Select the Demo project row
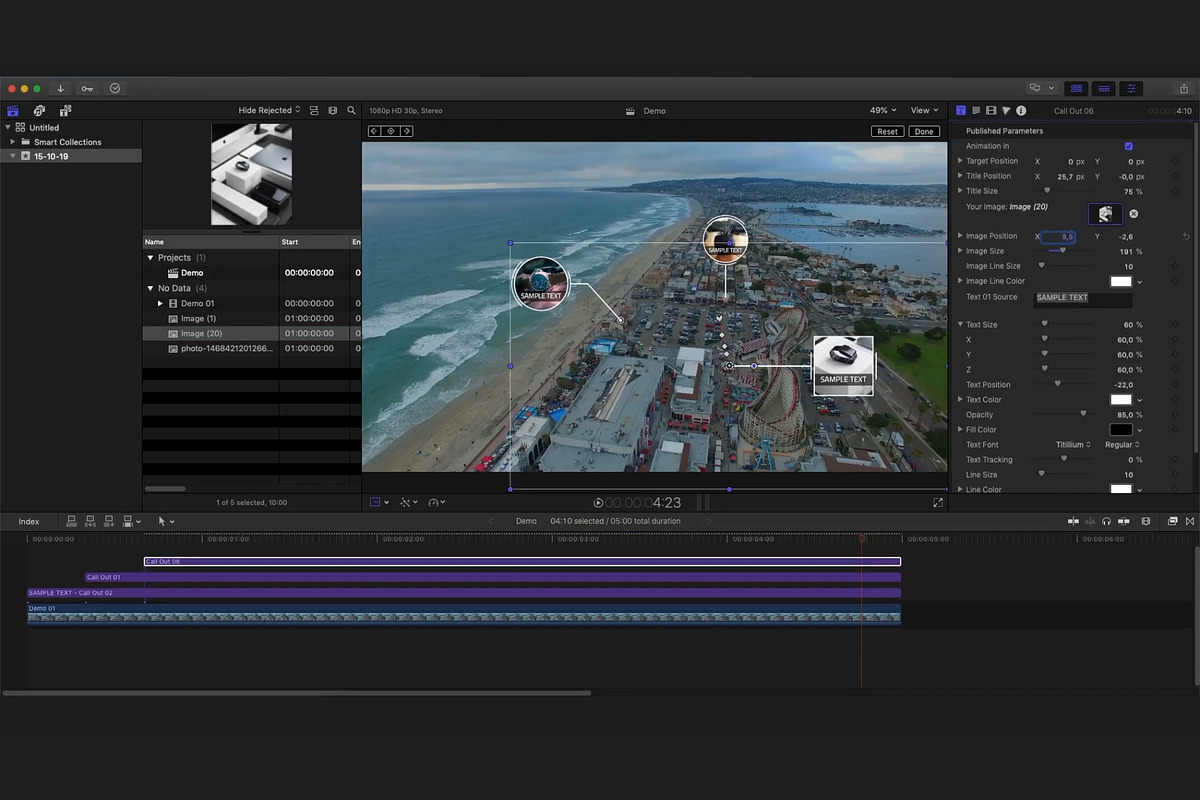 click(252, 273)
